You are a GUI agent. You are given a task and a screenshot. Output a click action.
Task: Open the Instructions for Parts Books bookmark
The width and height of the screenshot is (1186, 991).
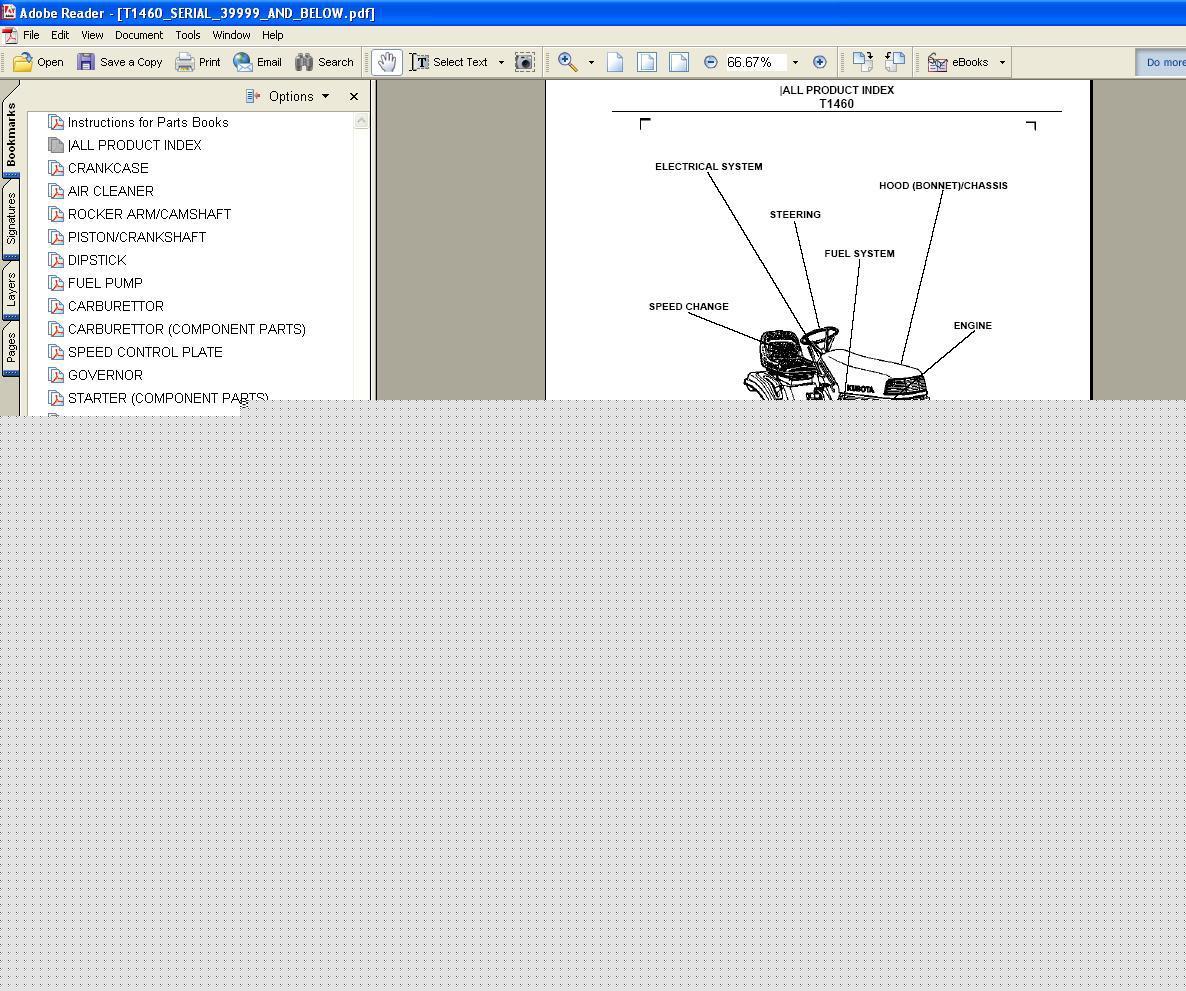pos(147,122)
